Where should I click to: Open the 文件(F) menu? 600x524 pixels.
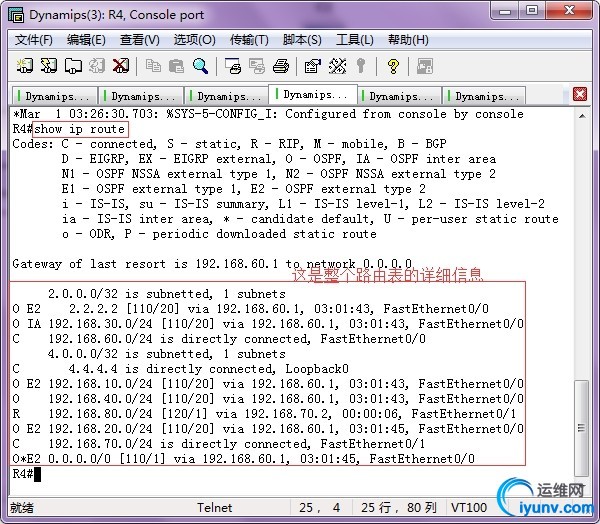(33, 40)
